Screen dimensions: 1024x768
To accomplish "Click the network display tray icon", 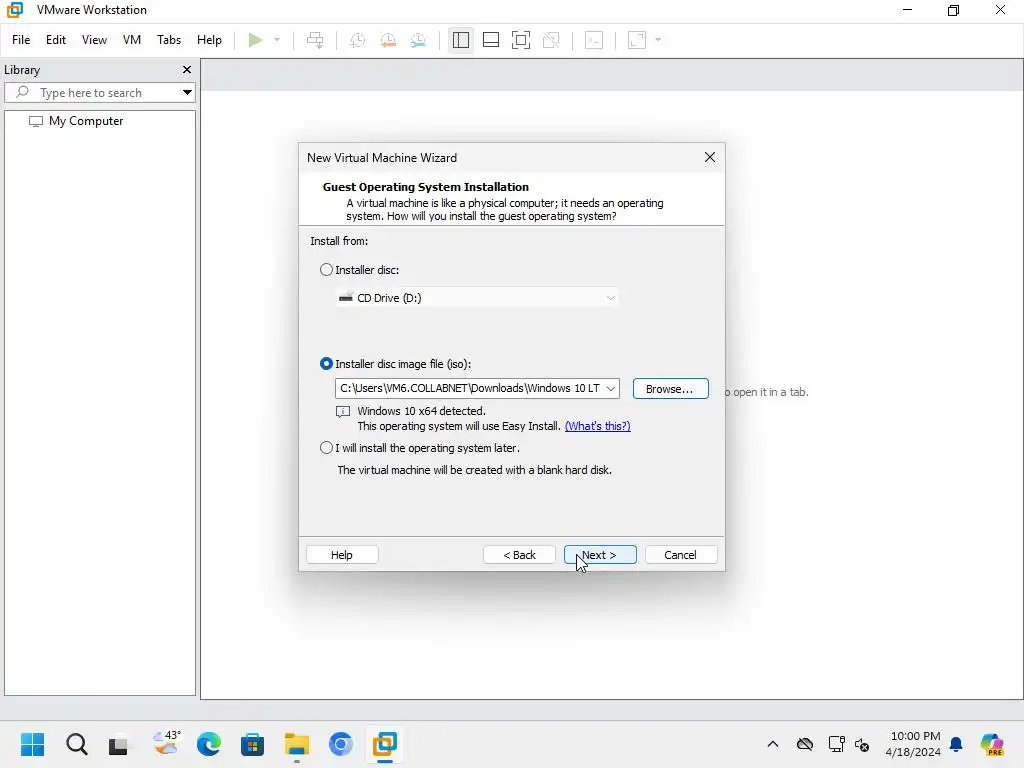I will coord(836,744).
